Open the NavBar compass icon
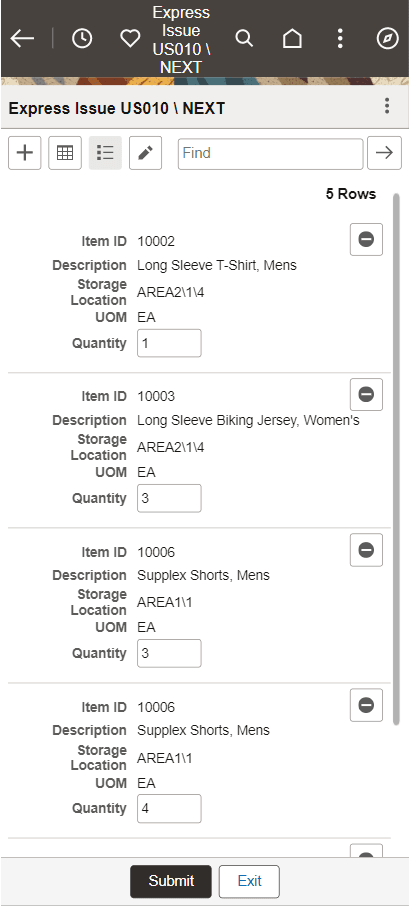Screen dimensions: 409x906 tap(388, 39)
